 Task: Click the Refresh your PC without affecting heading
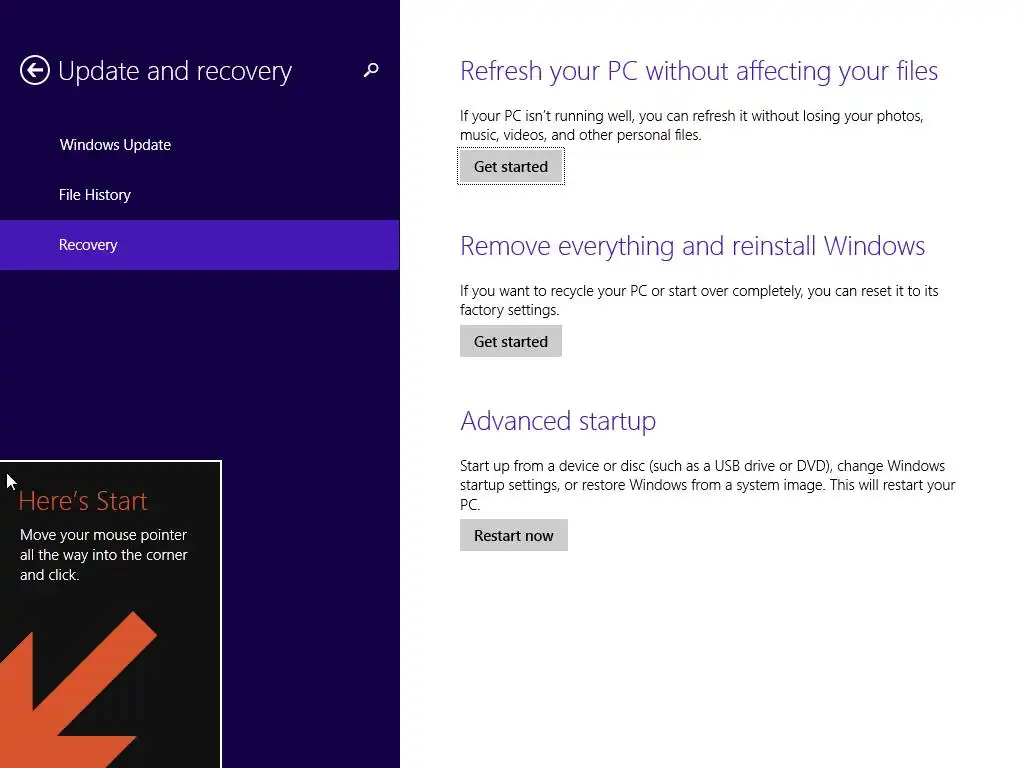coord(699,71)
